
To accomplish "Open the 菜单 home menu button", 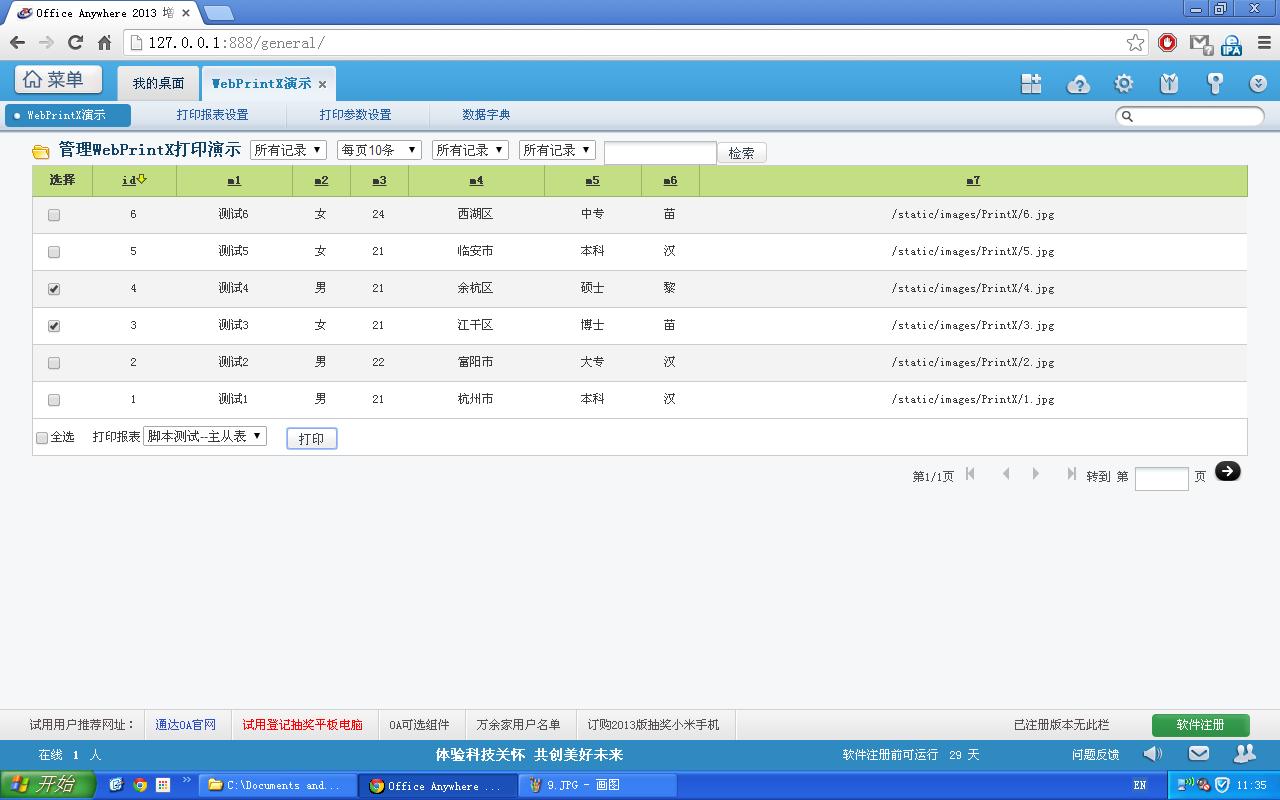I will (59, 80).
